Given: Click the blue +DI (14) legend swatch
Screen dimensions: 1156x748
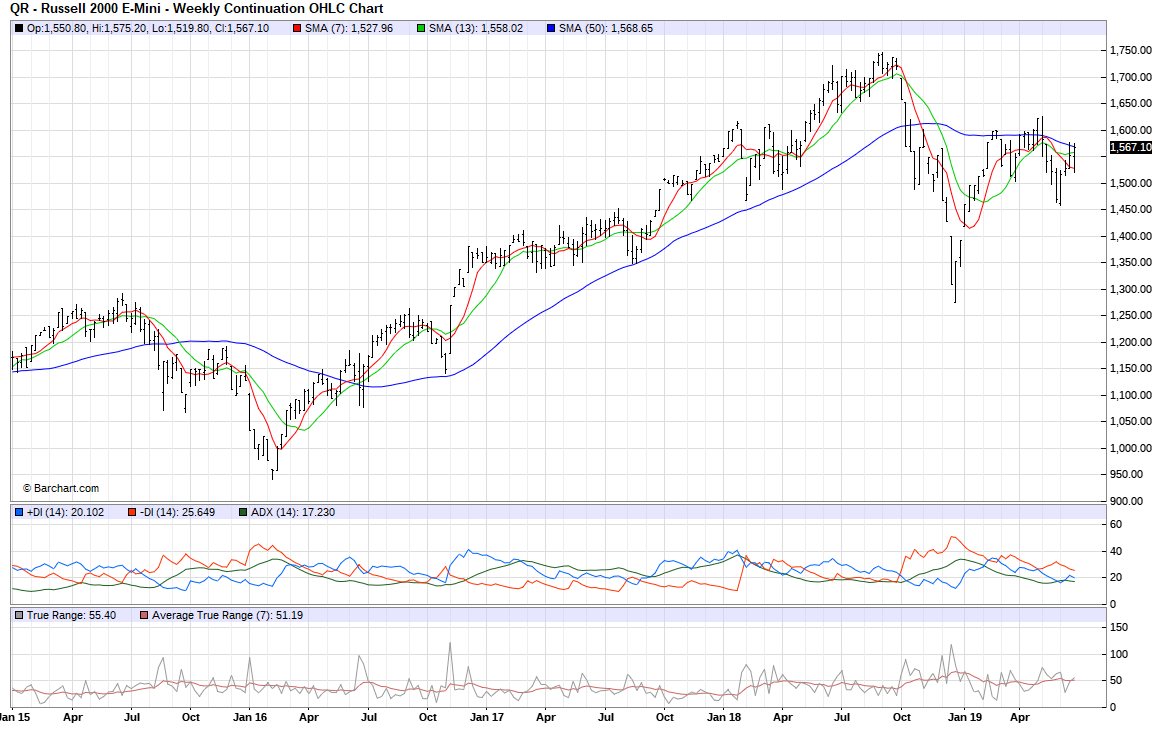Looking at the screenshot, I should [19, 512].
